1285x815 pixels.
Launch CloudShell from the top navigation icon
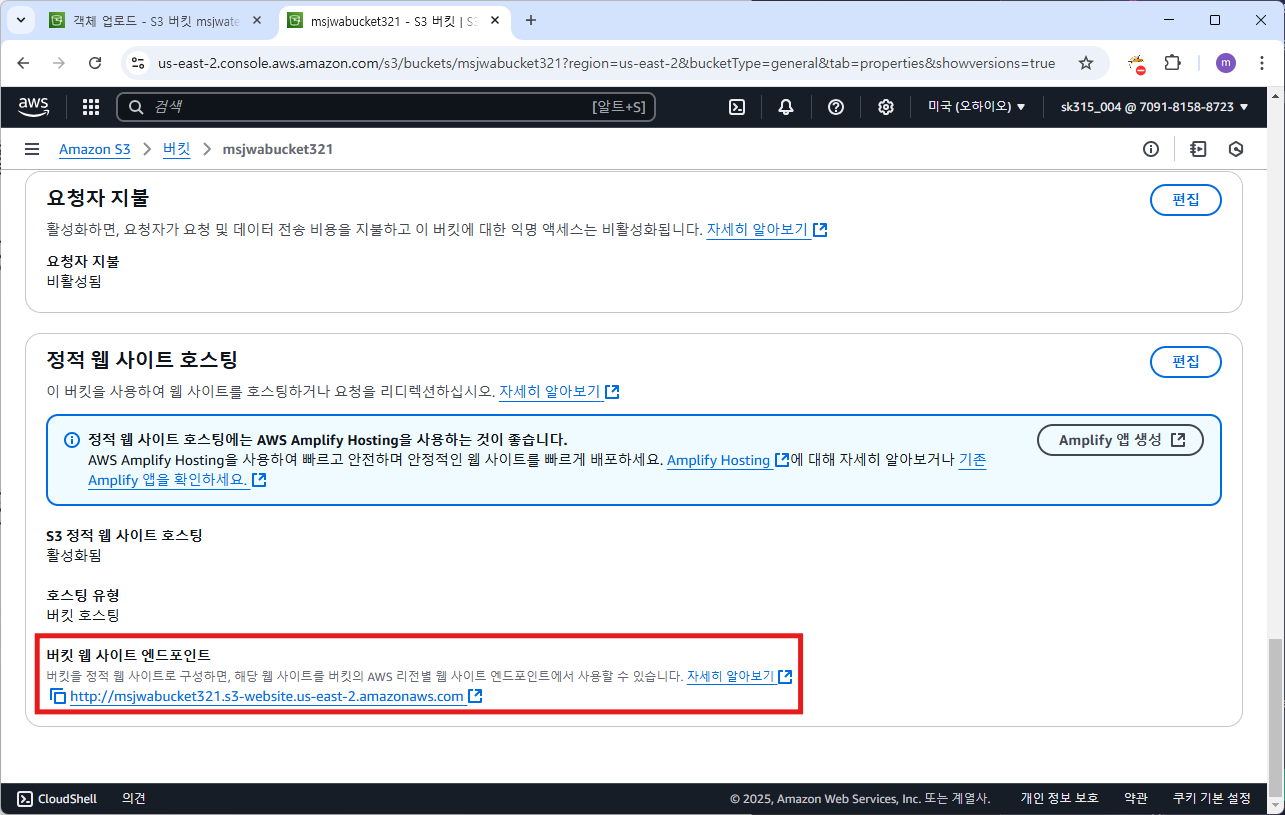point(737,107)
